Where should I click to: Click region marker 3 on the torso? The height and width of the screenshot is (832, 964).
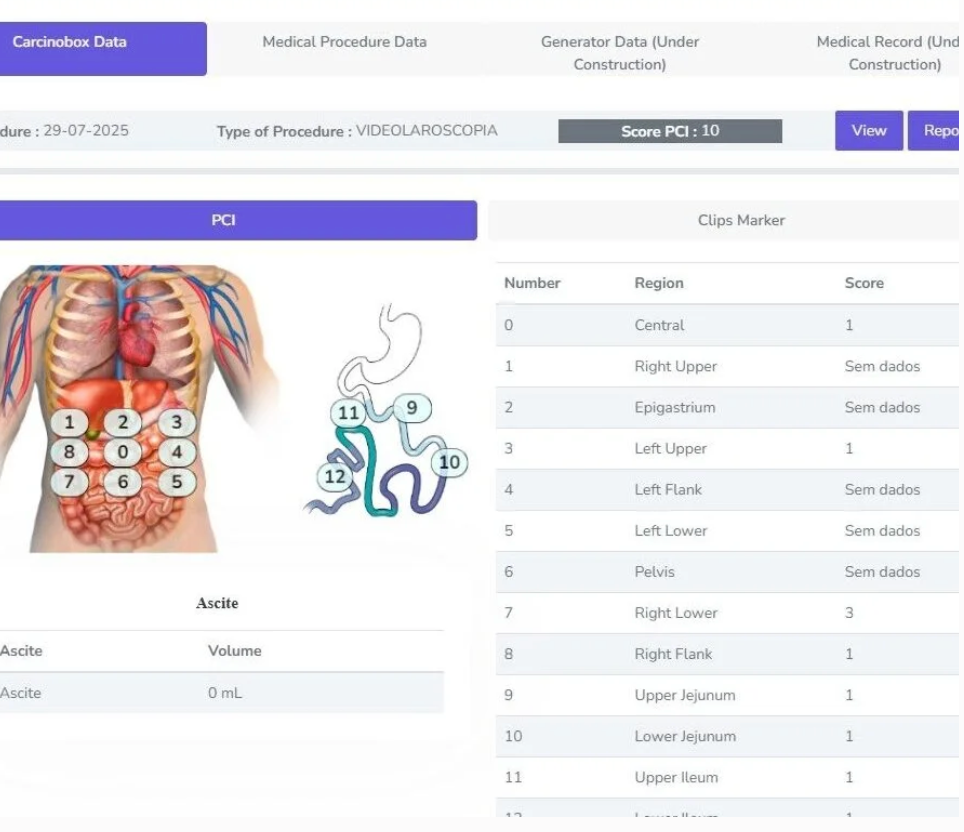(177, 423)
